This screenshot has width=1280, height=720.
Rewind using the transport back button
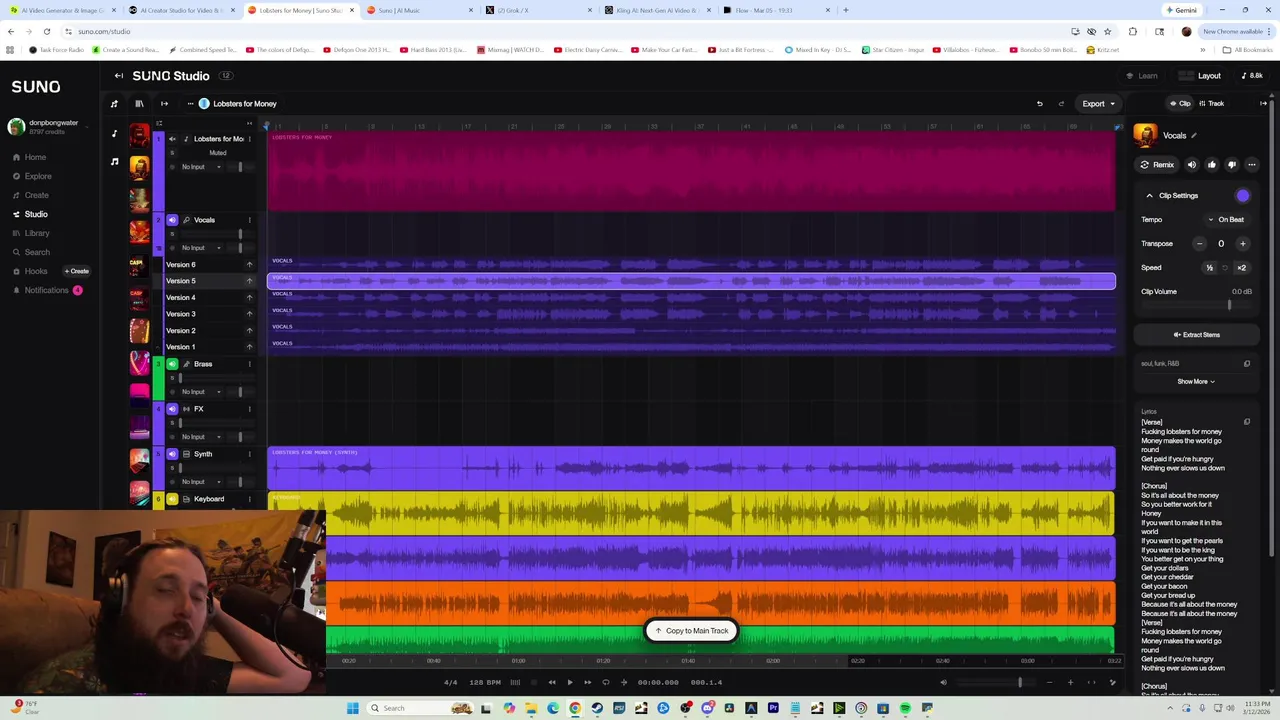[x=552, y=682]
